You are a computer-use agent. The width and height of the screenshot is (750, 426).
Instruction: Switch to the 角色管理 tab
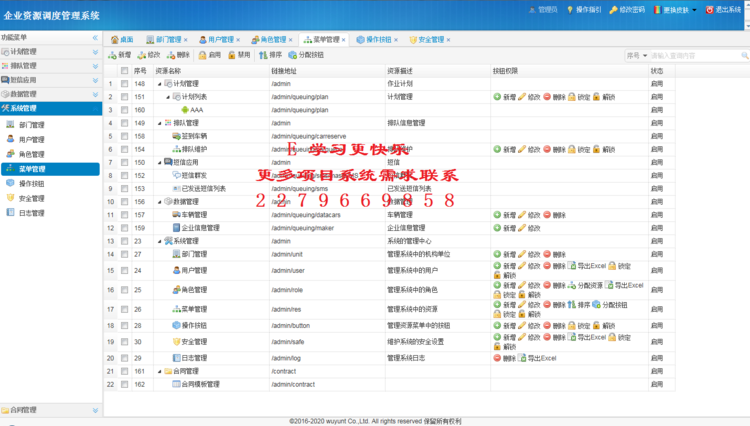tap(271, 40)
